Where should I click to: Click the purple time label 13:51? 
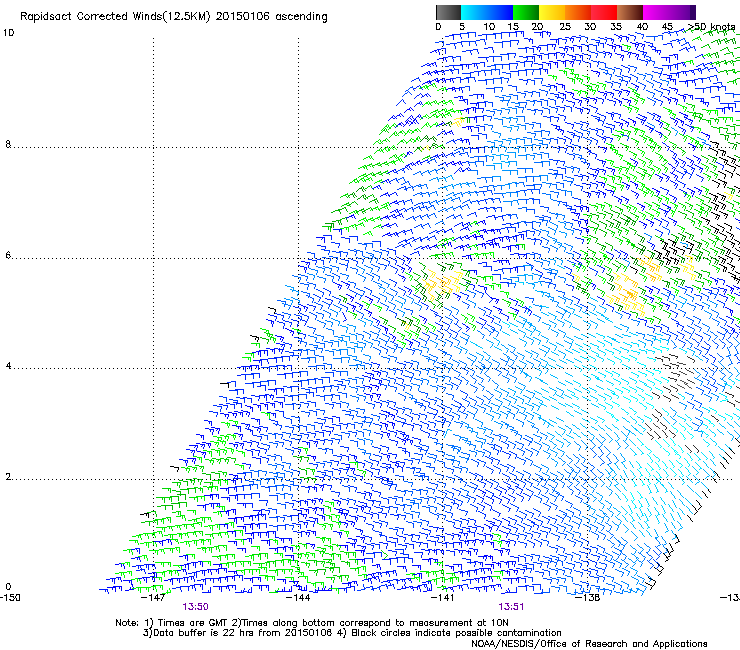coord(511,607)
